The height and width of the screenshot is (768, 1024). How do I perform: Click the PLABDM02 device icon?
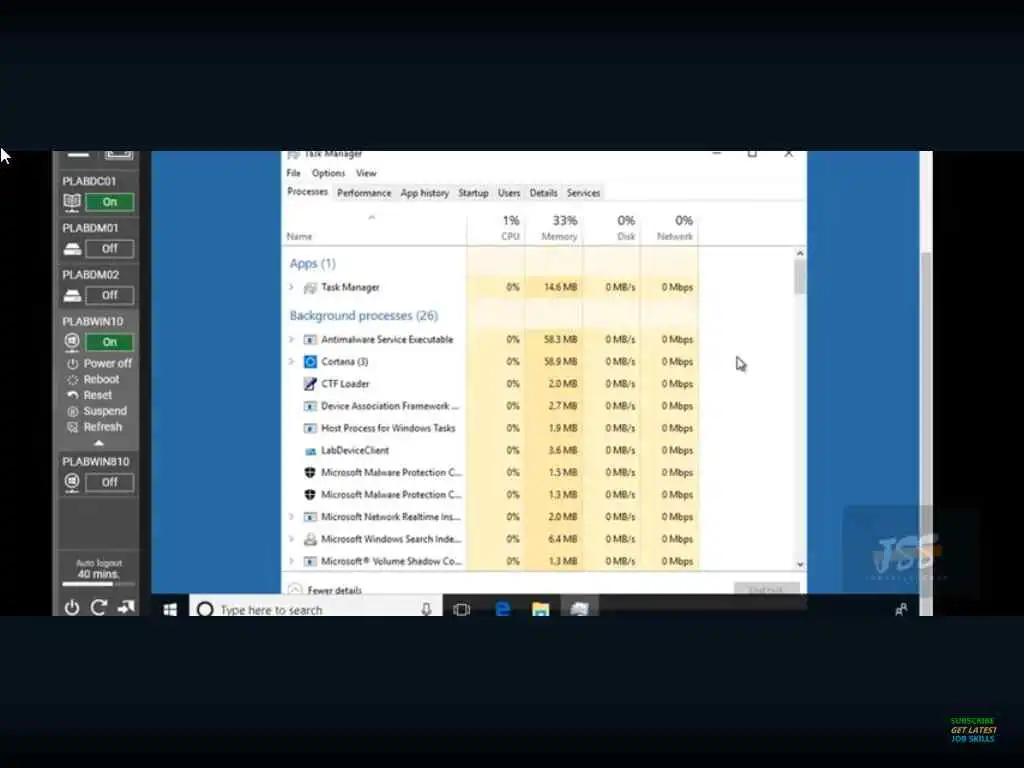click(72, 296)
